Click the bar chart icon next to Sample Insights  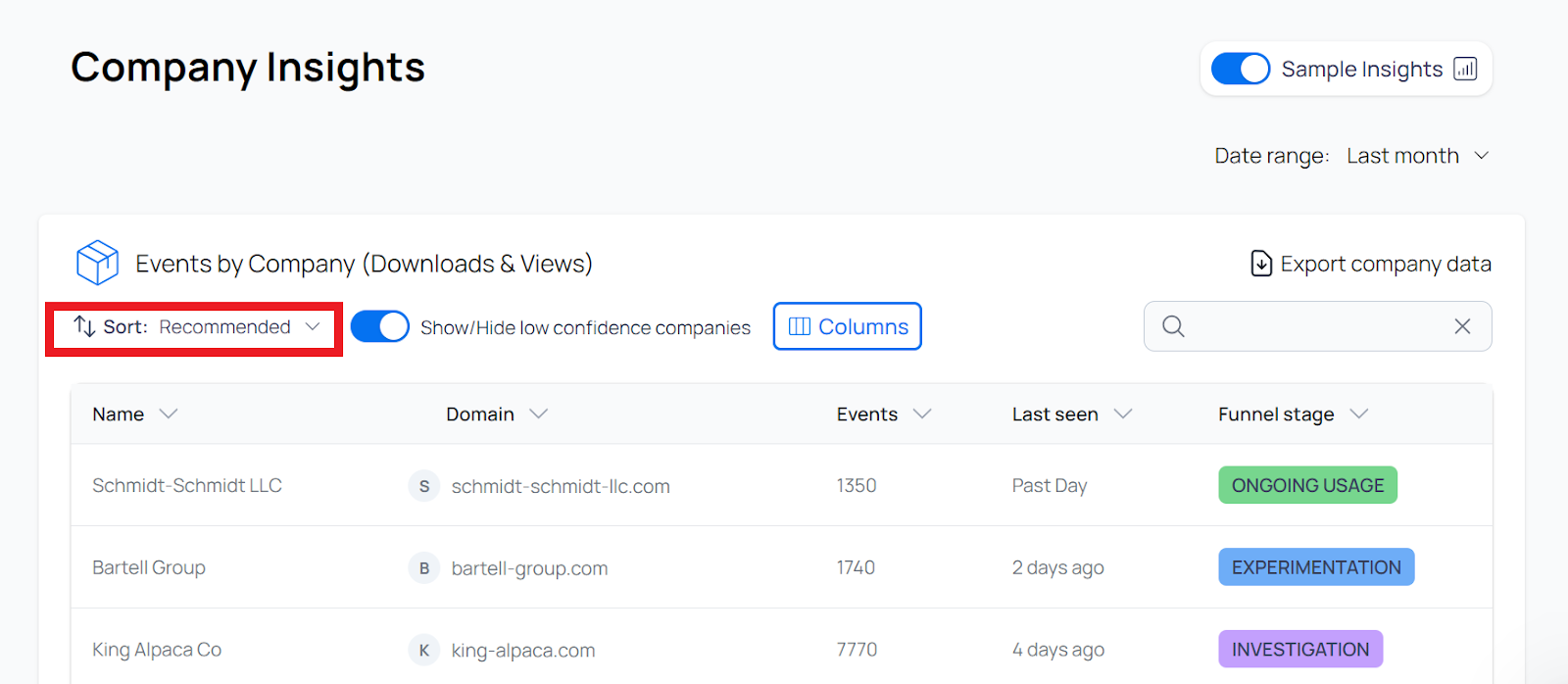(x=1465, y=69)
